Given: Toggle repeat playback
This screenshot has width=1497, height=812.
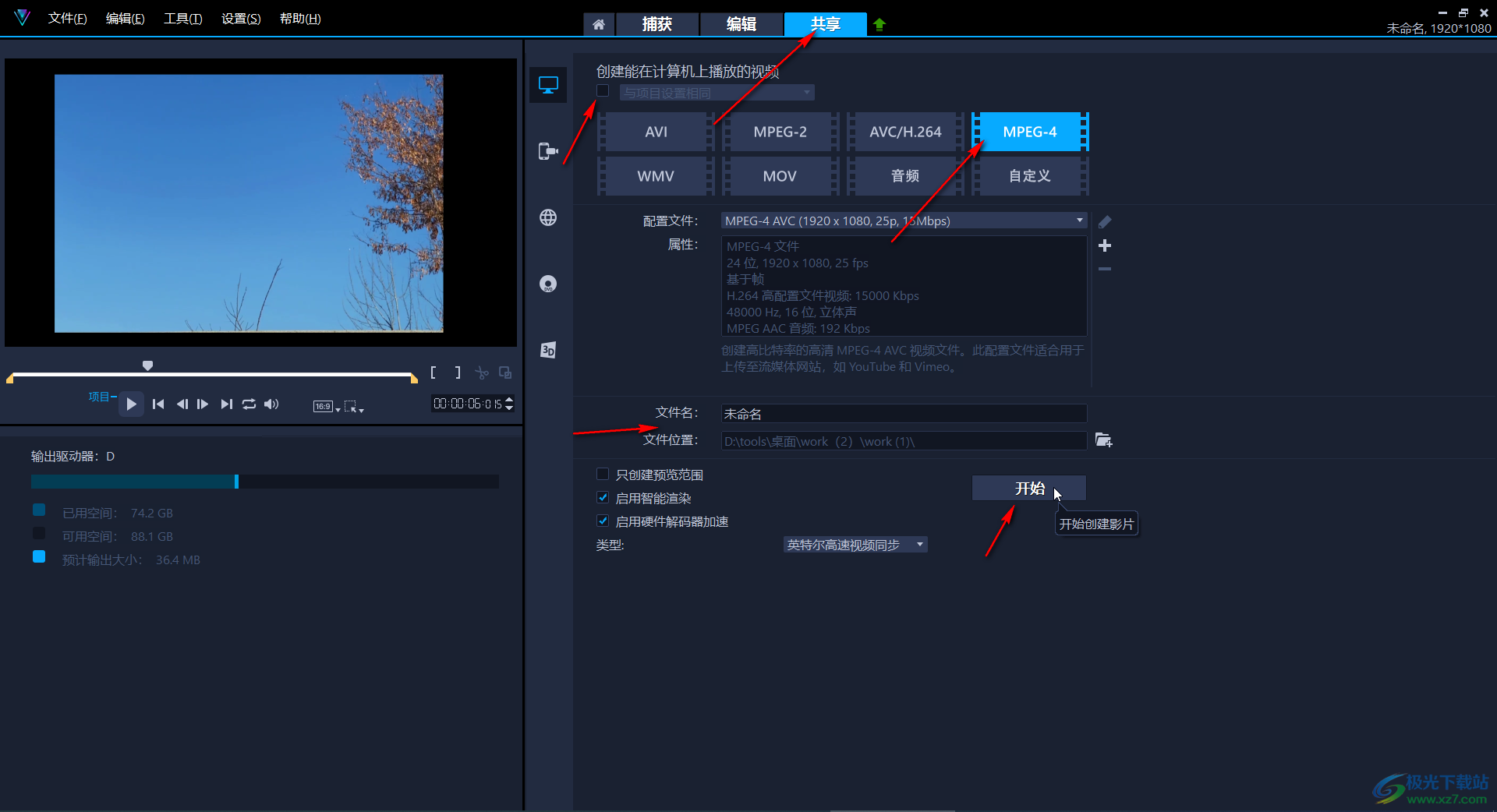Looking at the screenshot, I should click(249, 404).
